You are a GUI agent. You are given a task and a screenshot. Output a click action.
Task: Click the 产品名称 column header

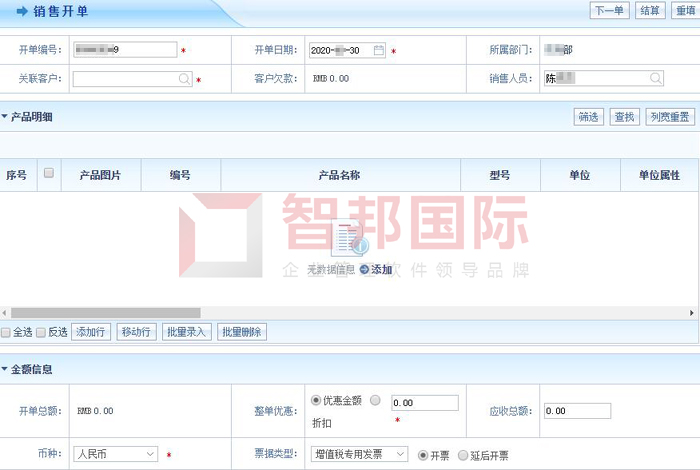pyautogui.click(x=340, y=175)
